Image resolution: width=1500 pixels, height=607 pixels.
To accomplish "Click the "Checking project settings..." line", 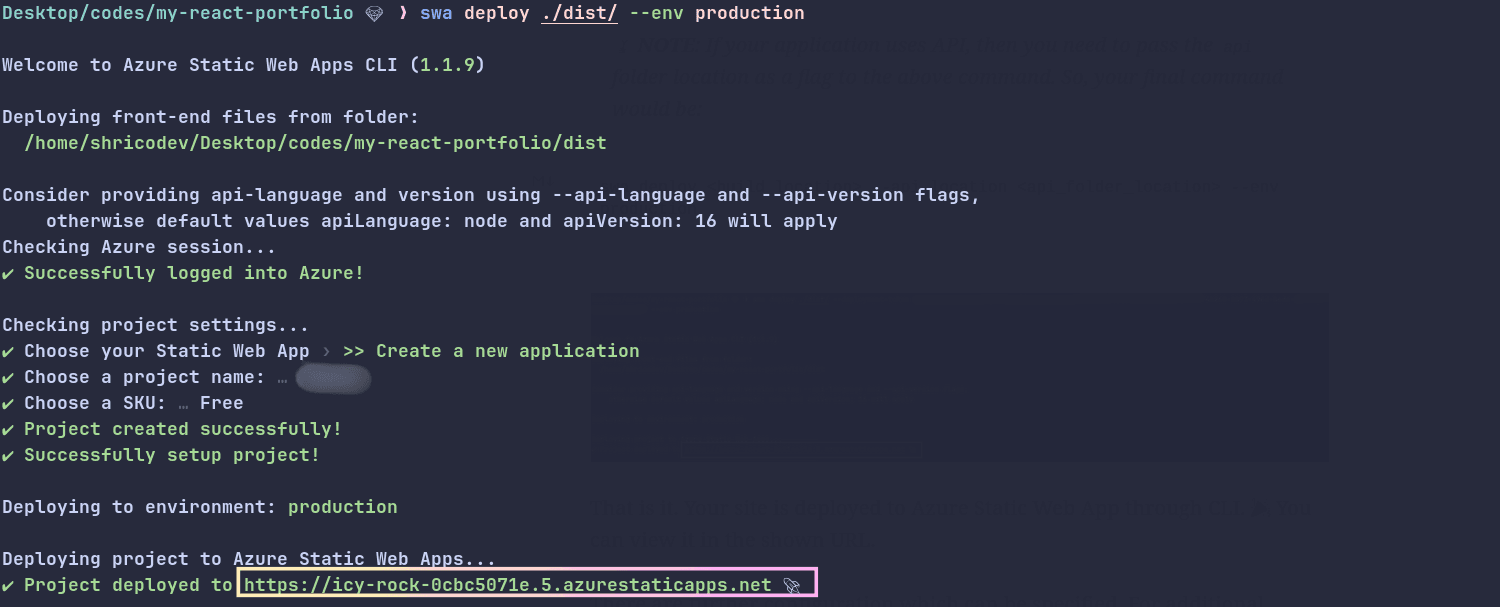I will (156, 325).
